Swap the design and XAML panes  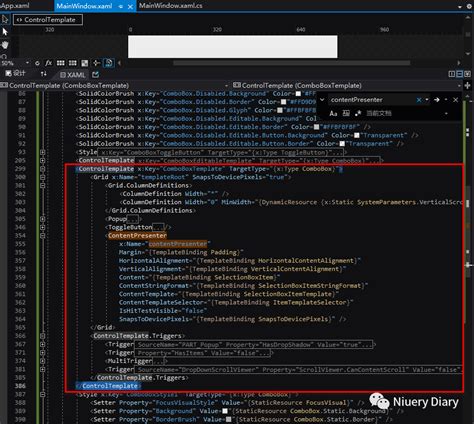coord(44,74)
